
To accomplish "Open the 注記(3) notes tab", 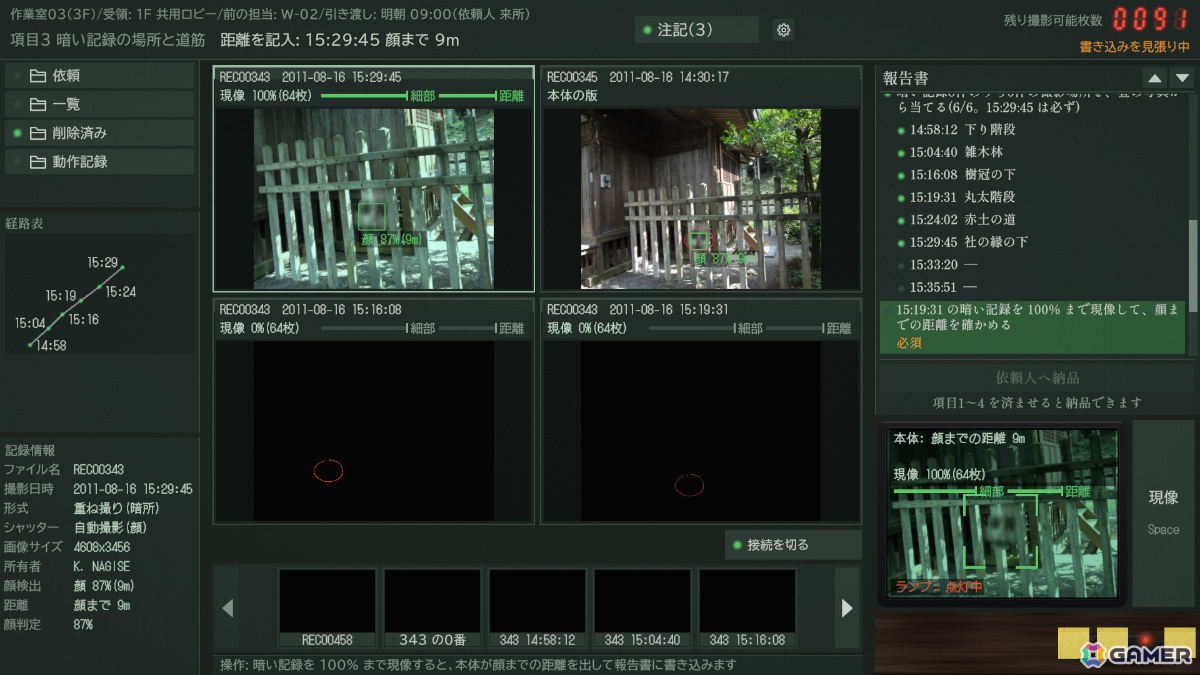I will click(x=697, y=30).
